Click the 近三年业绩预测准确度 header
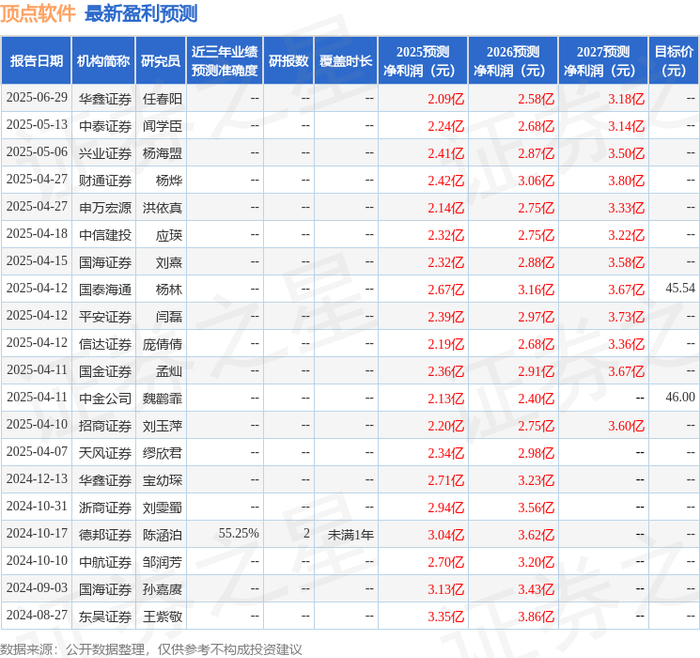Image resolution: width=700 pixels, height=658 pixels. click(x=225, y=61)
